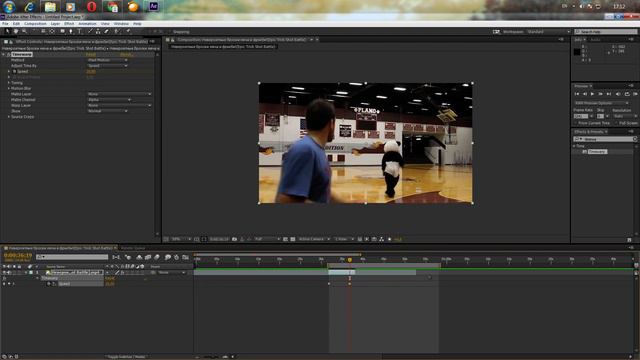This screenshot has height=360, width=640.
Task: Switch to the Audio tab beside Info
Action: pyautogui.click(x=596, y=40)
